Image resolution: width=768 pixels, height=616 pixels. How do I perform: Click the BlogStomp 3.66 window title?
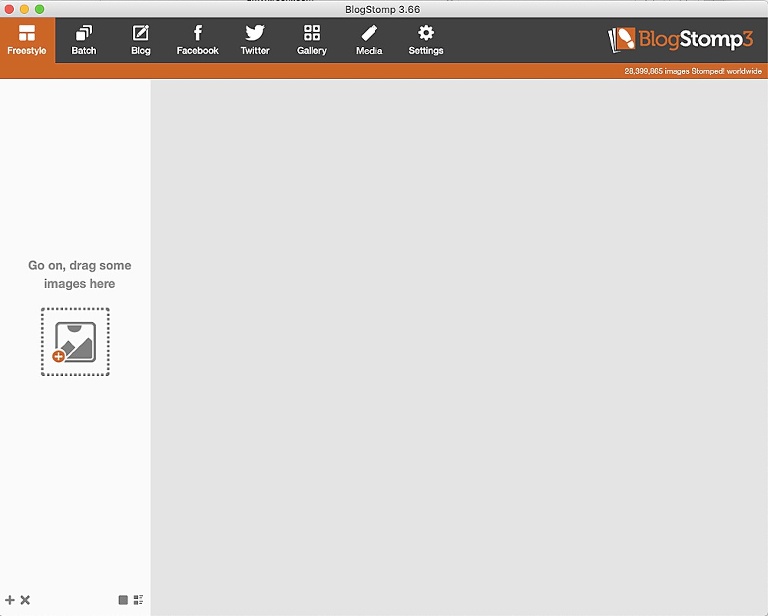[x=383, y=9]
